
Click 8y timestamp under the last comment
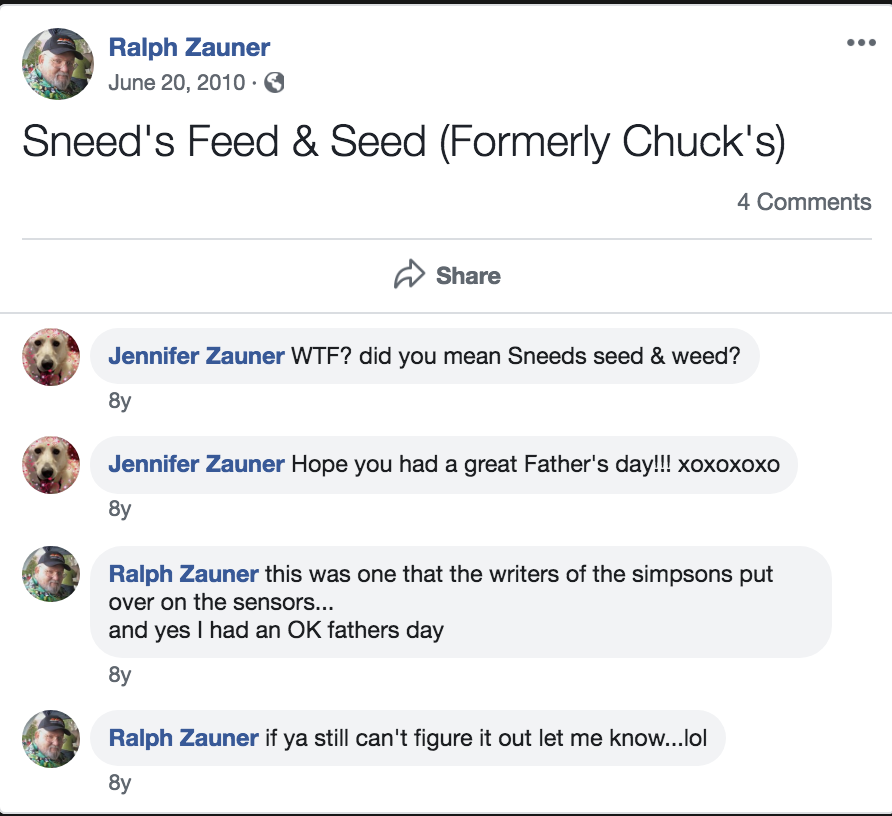pos(120,783)
